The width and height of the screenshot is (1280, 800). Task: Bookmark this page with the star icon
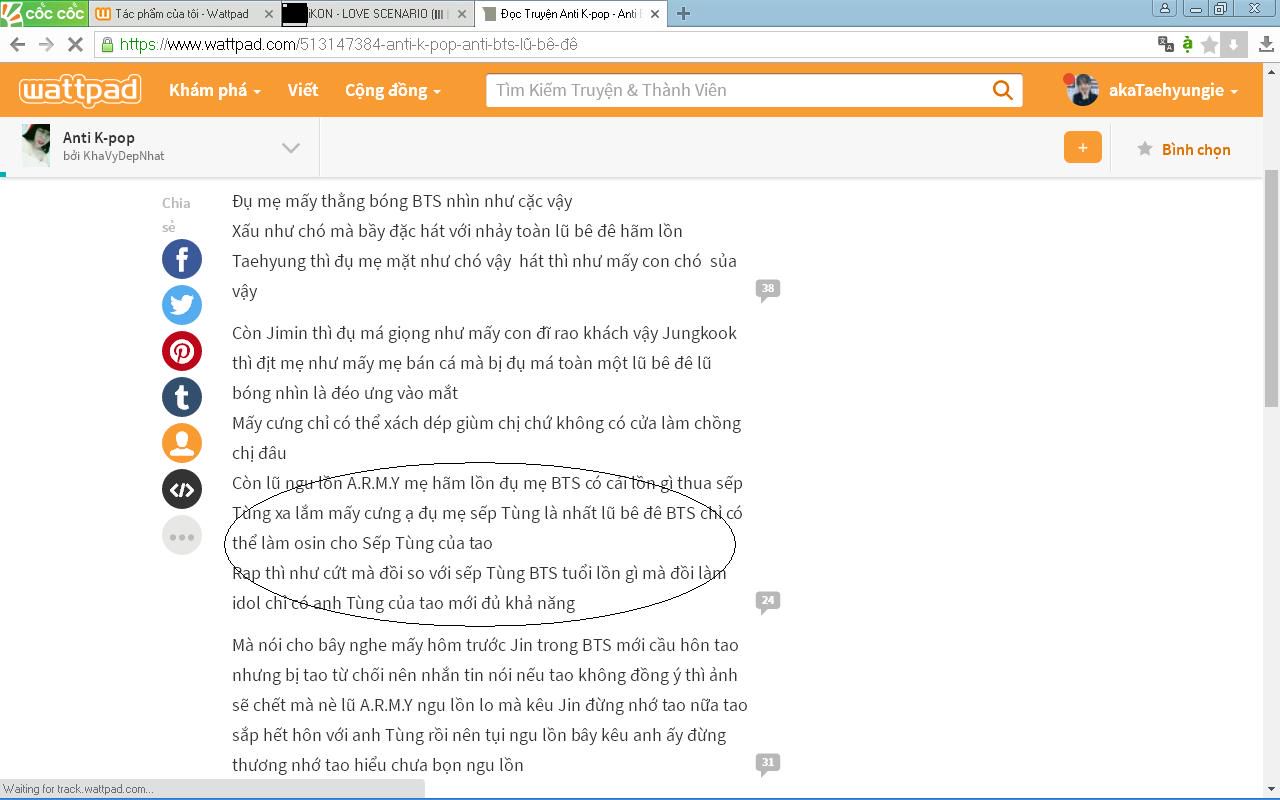1210,44
